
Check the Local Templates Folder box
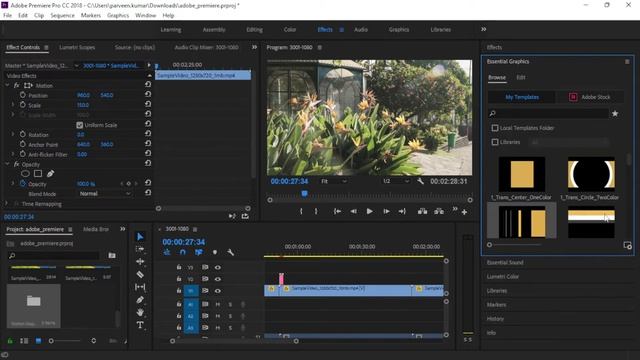pos(495,128)
